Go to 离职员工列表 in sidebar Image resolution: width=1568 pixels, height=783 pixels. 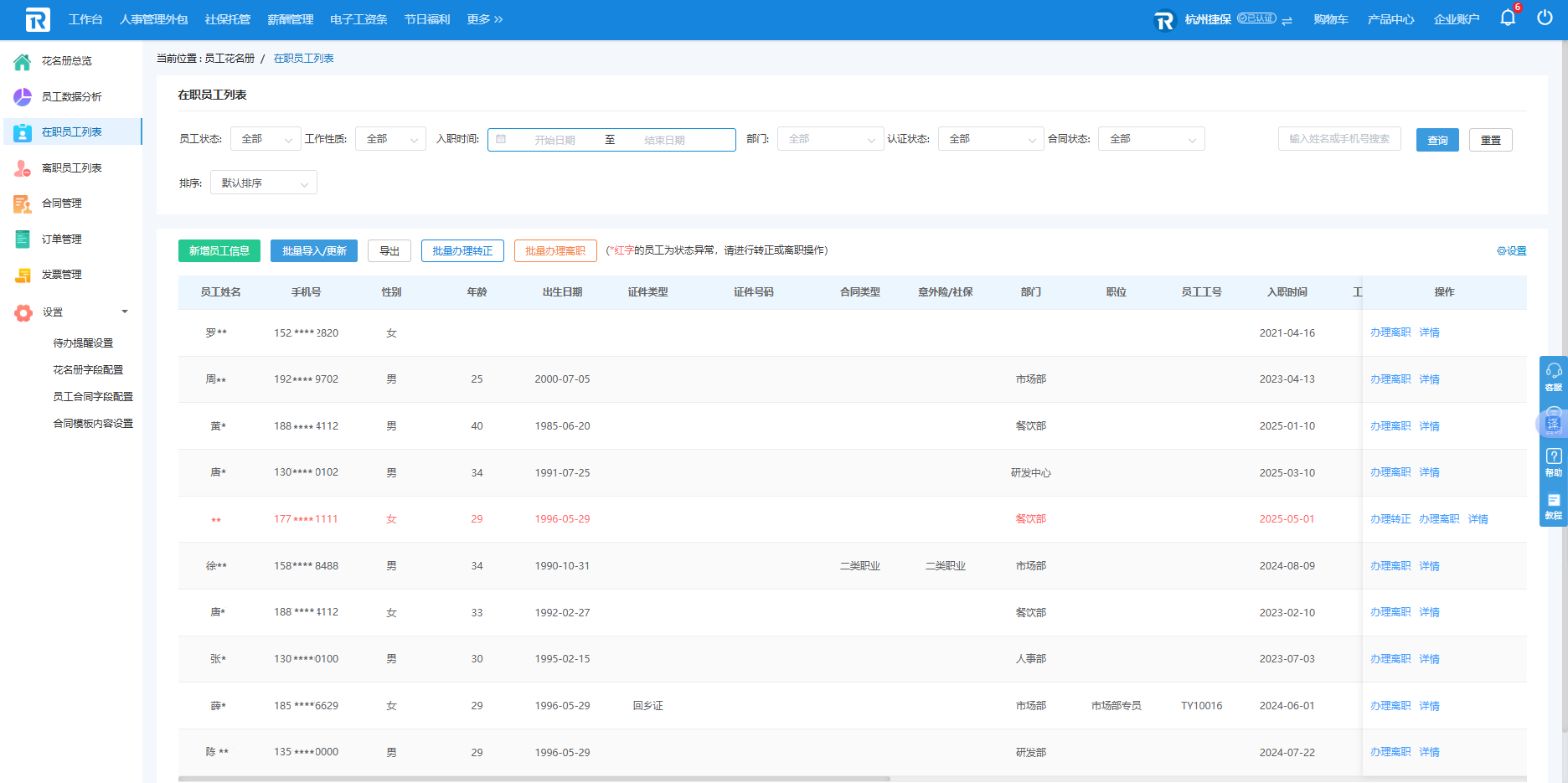coord(71,168)
